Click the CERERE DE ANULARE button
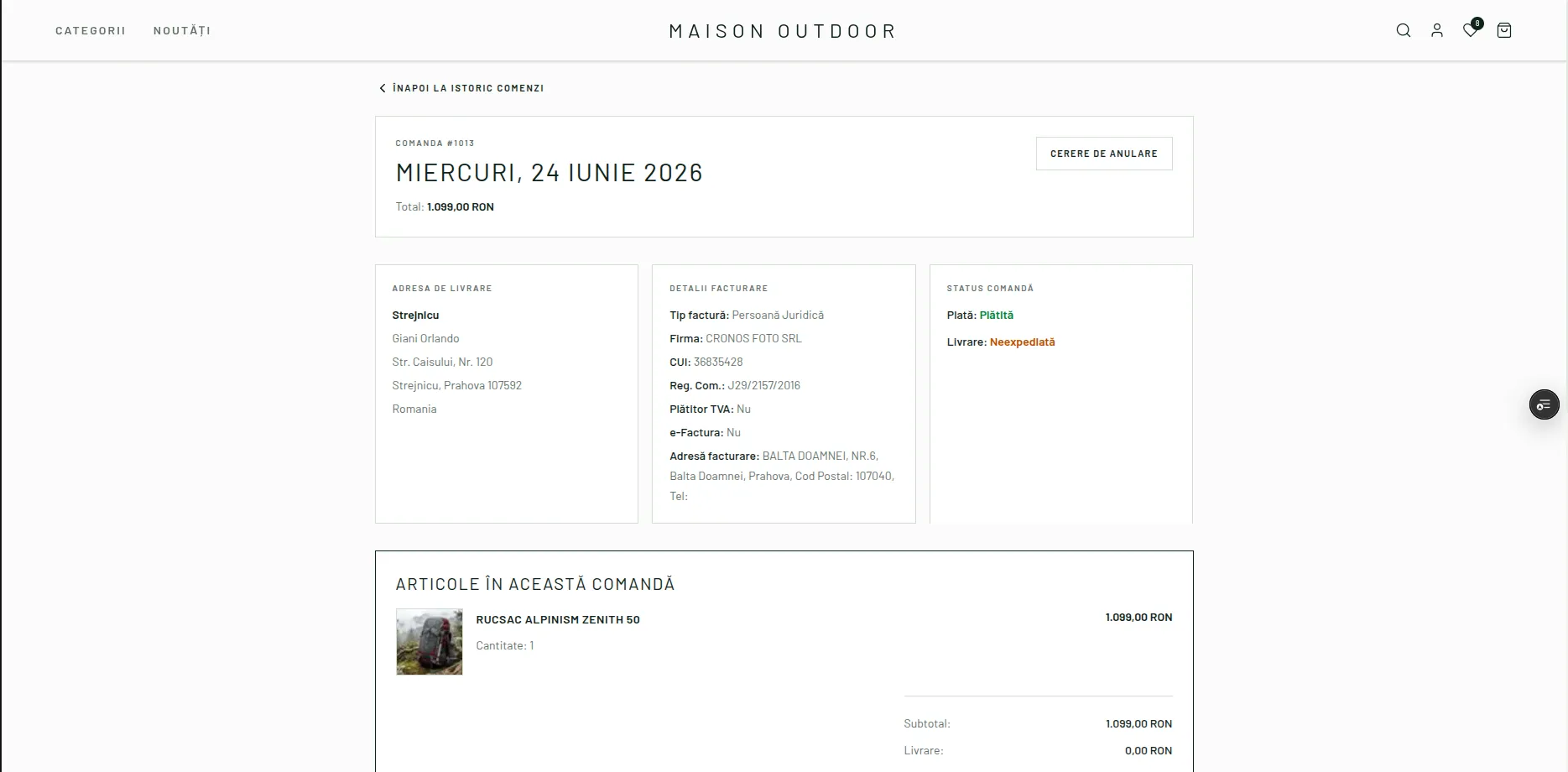The height and width of the screenshot is (772, 1568). [1104, 154]
